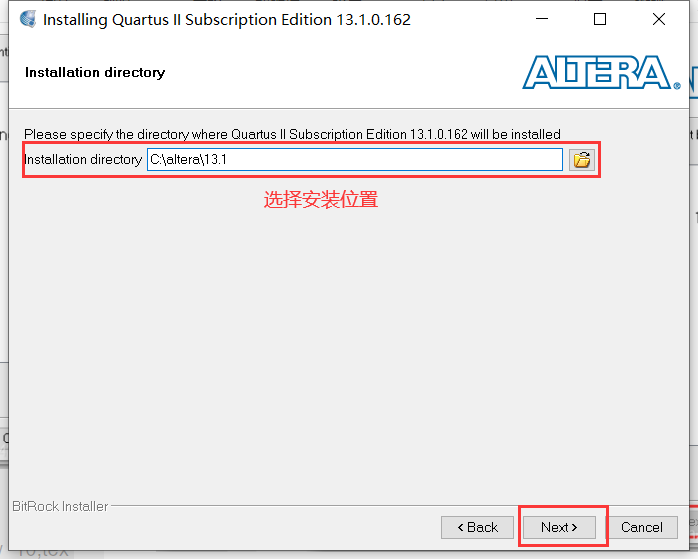698x559 pixels.
Task: Go to the previous step with Back
Action: [477, 527]
